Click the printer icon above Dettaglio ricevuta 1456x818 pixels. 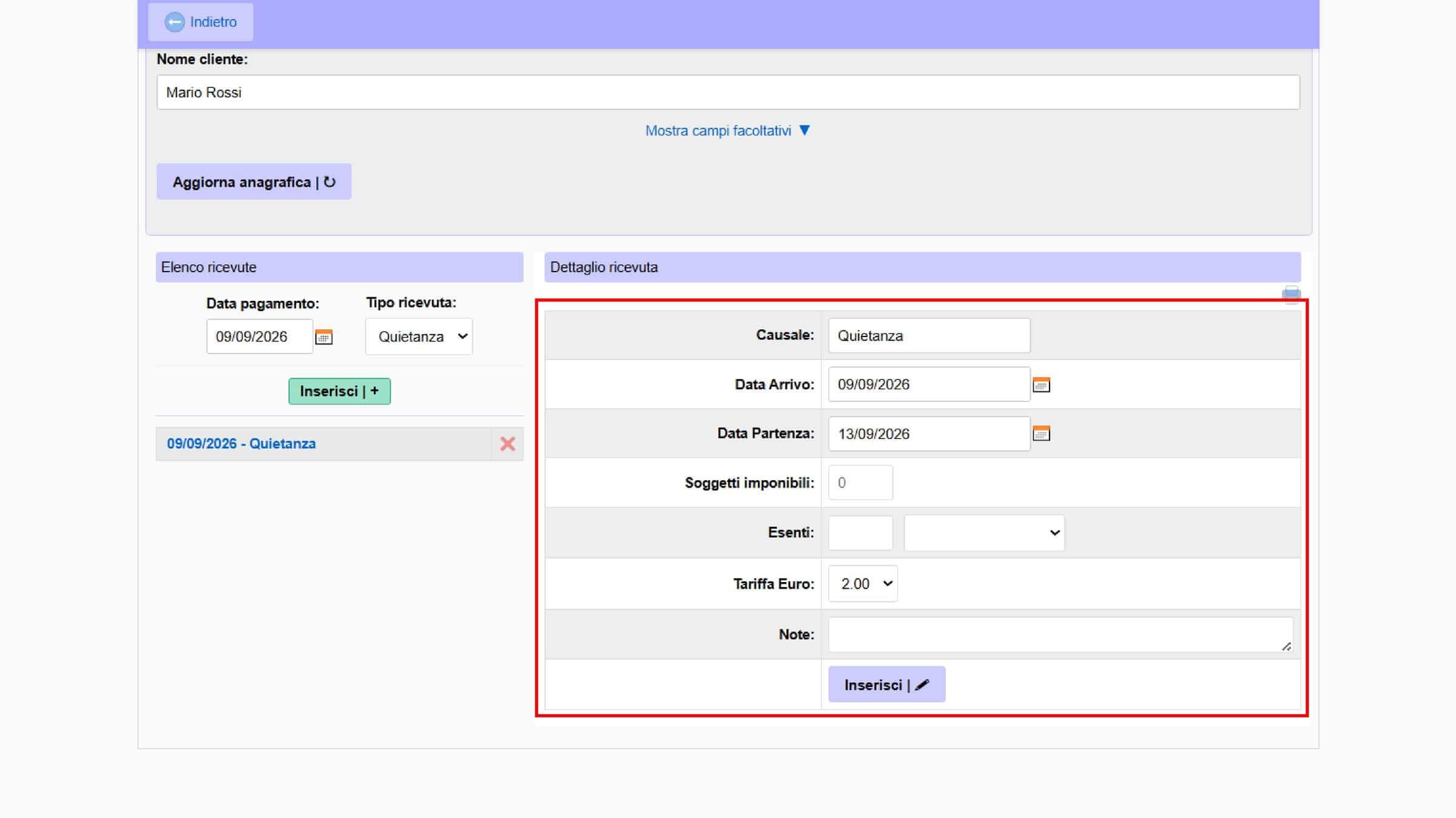(x=1291, y=294)
